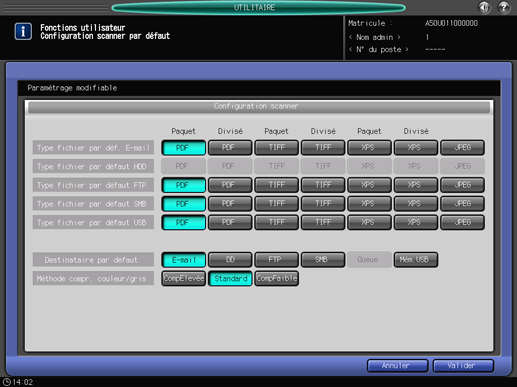517x387 pixels.
Task: Set SMB default file to JPEG
Action: coord(462,204)
